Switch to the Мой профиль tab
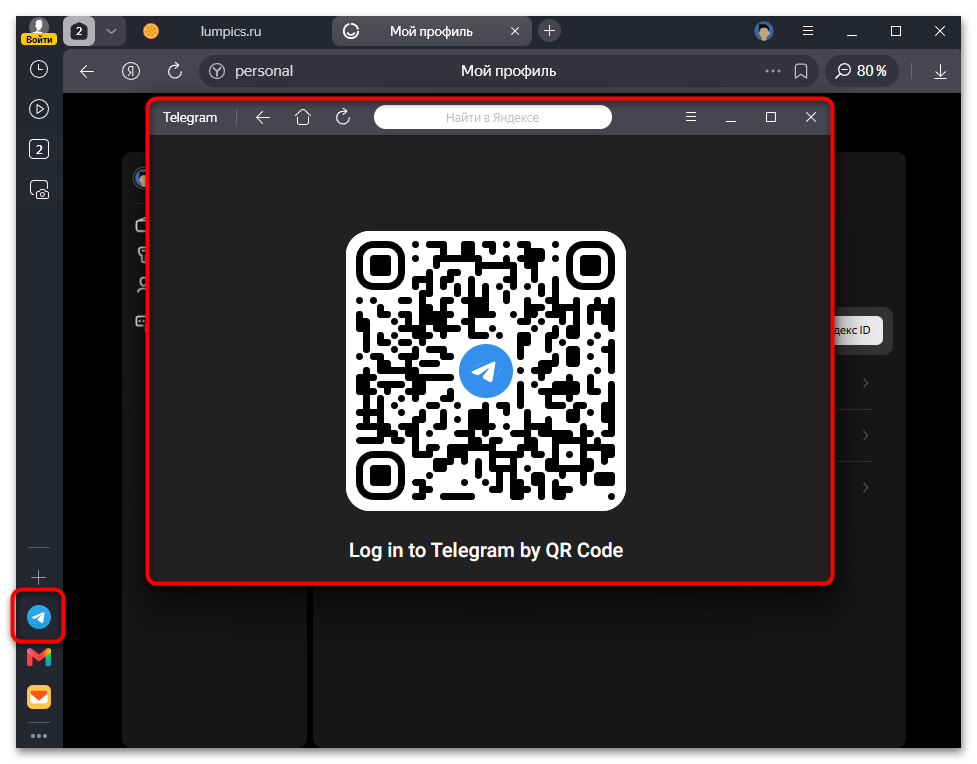 [431, 31]
